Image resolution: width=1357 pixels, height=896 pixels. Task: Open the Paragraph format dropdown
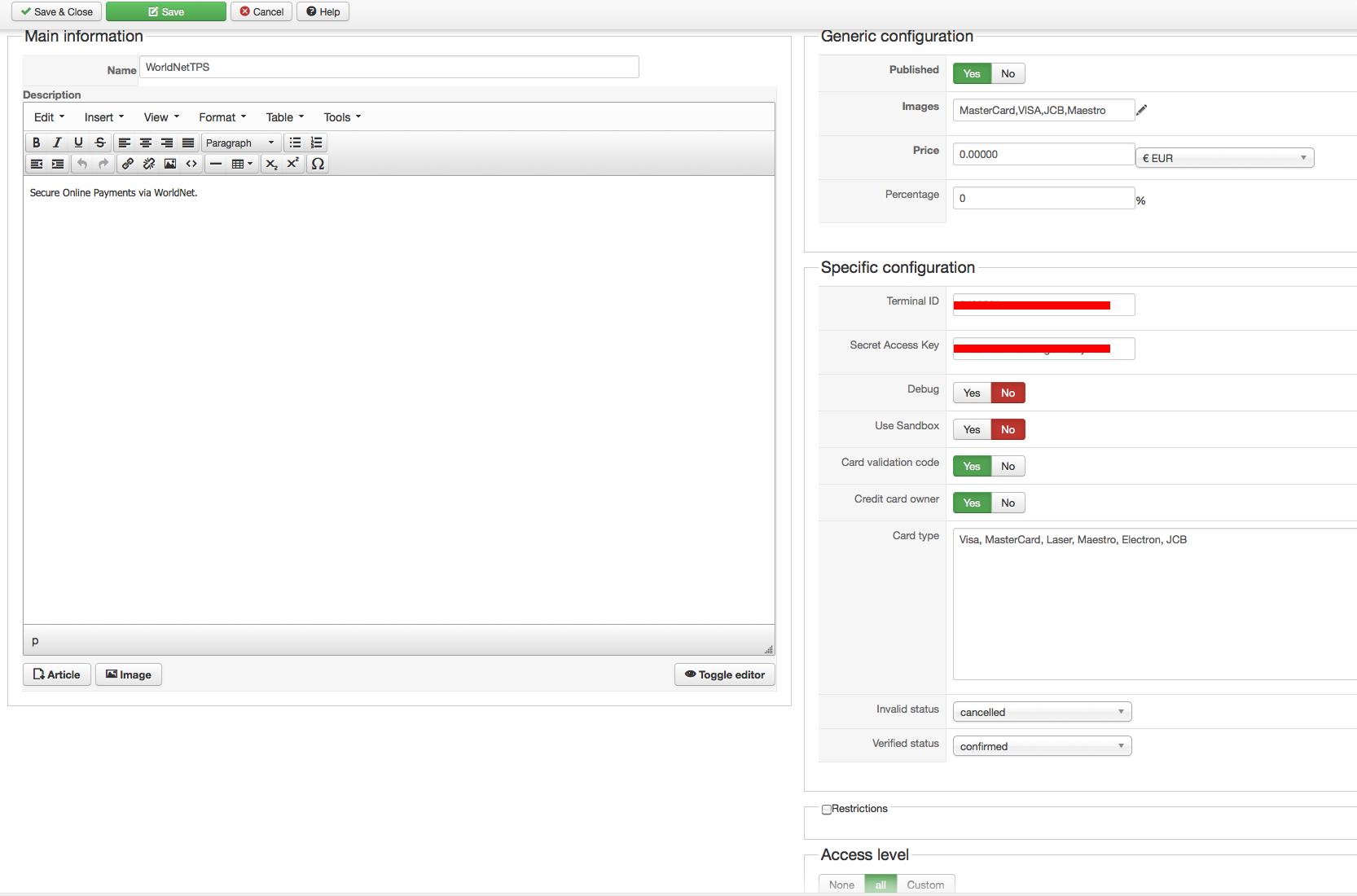(x=240, y=143)
